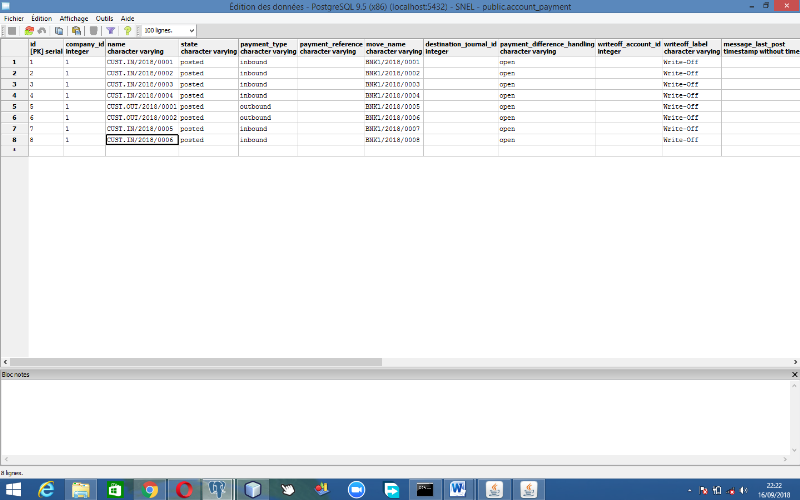Copy selection using the toolbar copy icon
This screenshot has width=800, height=500.
tap(59, 31)
